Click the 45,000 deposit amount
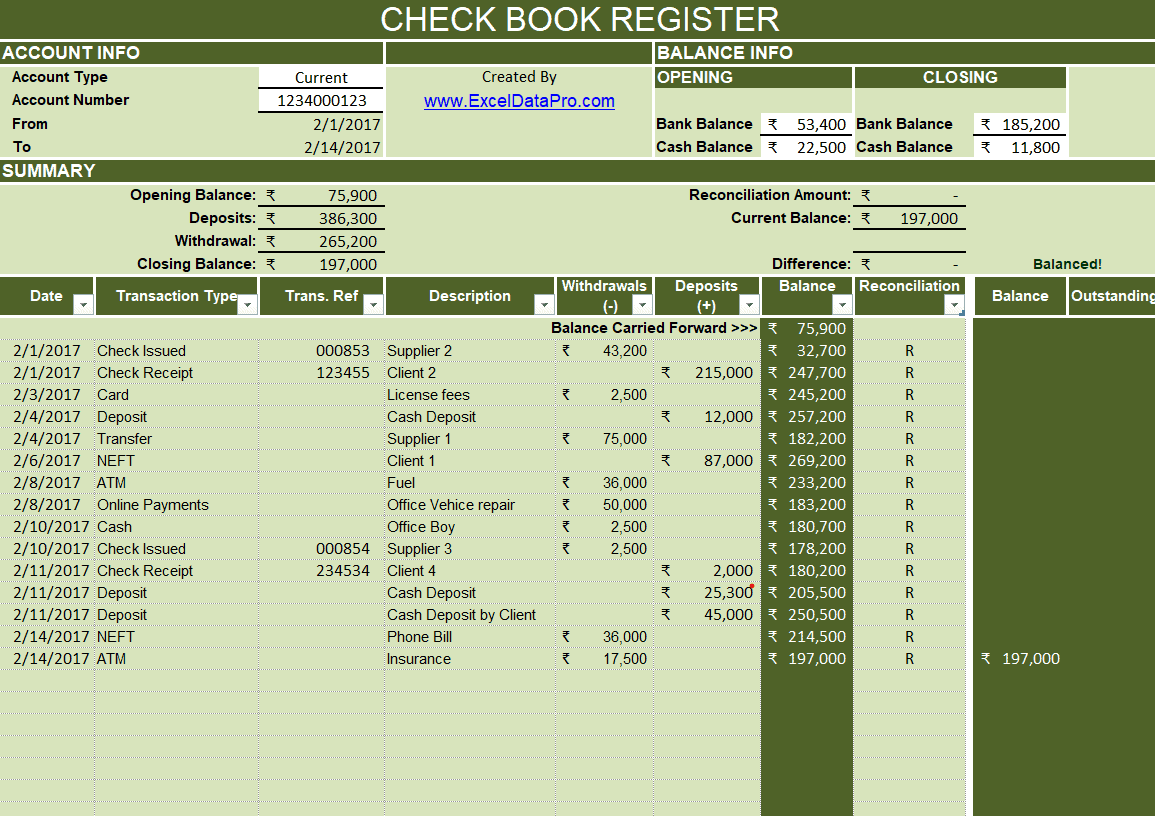1155x816 pixels. tap(706, 615)
